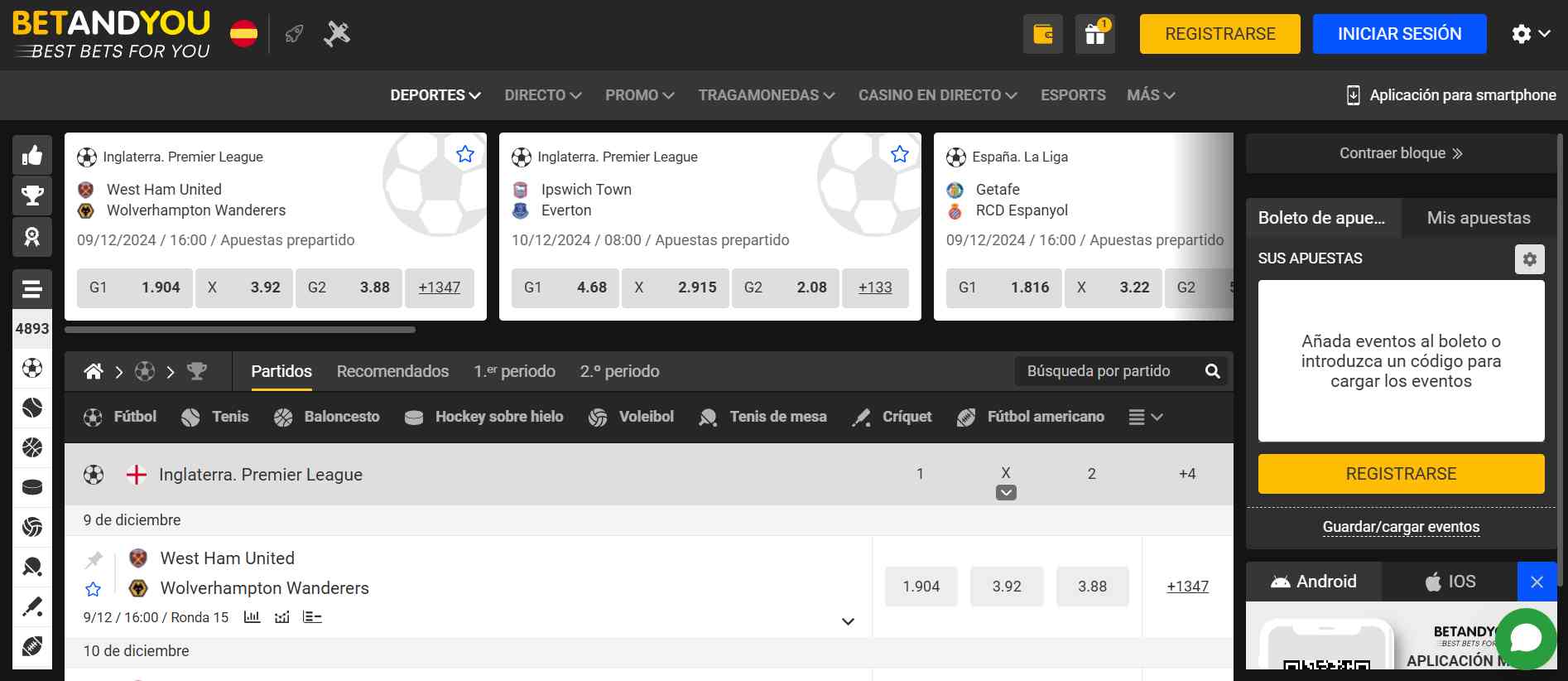Image resolution: width=1568 pixels, height=681 pixels.
Task: Go to home via breadcrumb house icon
Action: point(94,371)
